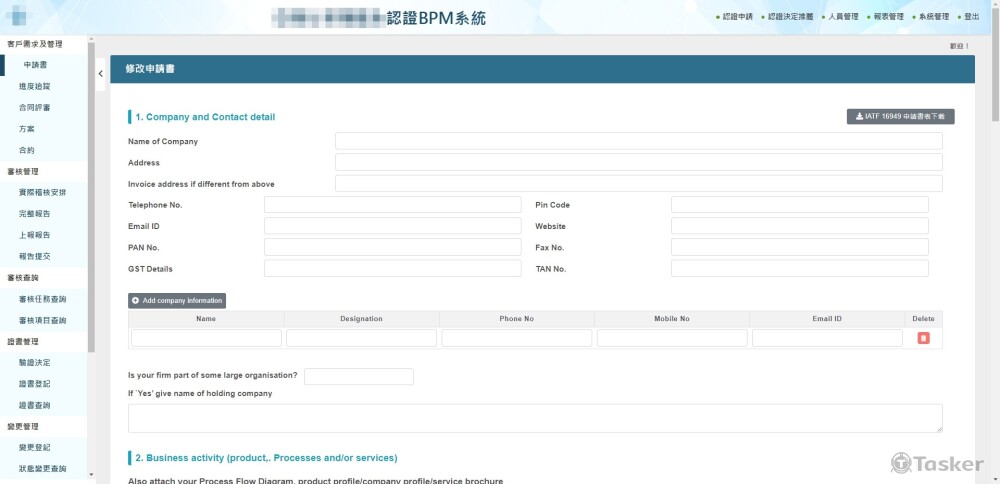Select 進度追蹤 in the sidebar

coord(34,87)
